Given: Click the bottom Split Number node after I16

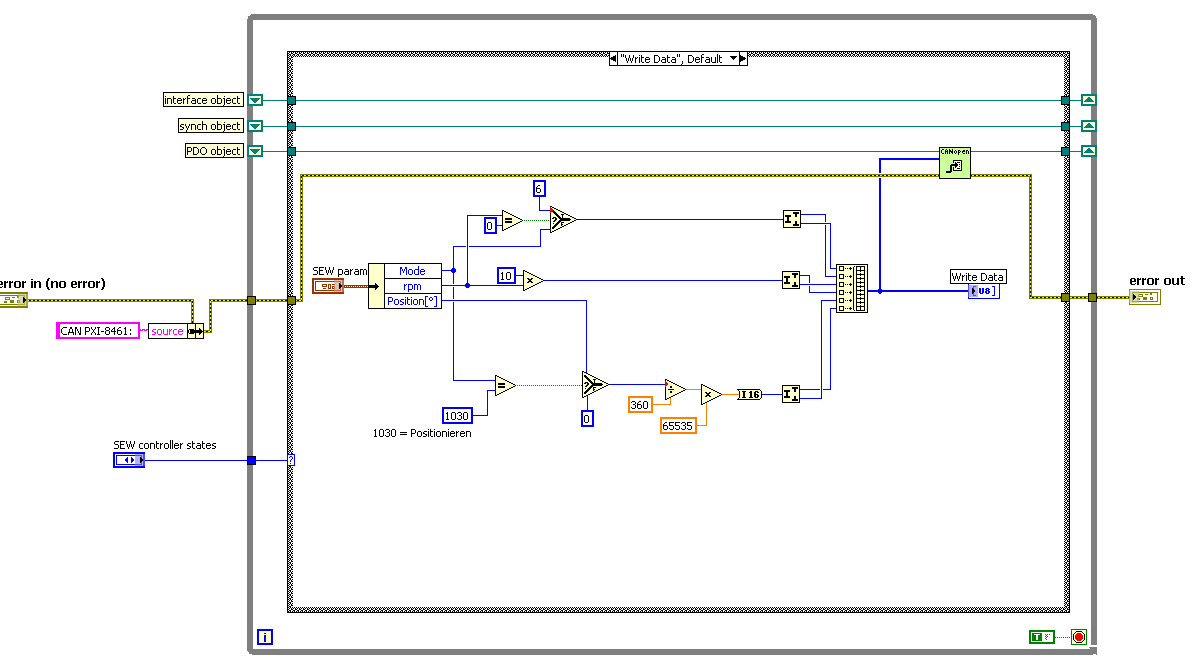Looking at the screenshot, I should pos(792,394).
